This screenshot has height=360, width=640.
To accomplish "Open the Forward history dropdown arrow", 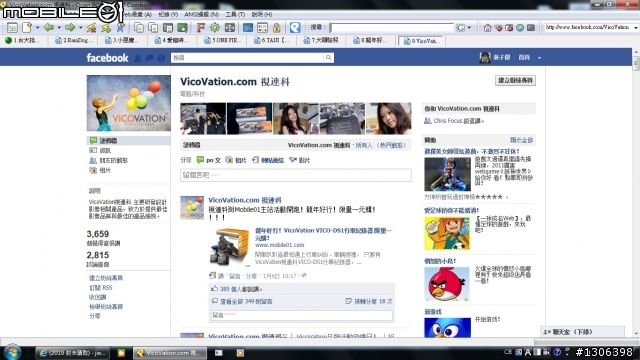I will (80, 28).
